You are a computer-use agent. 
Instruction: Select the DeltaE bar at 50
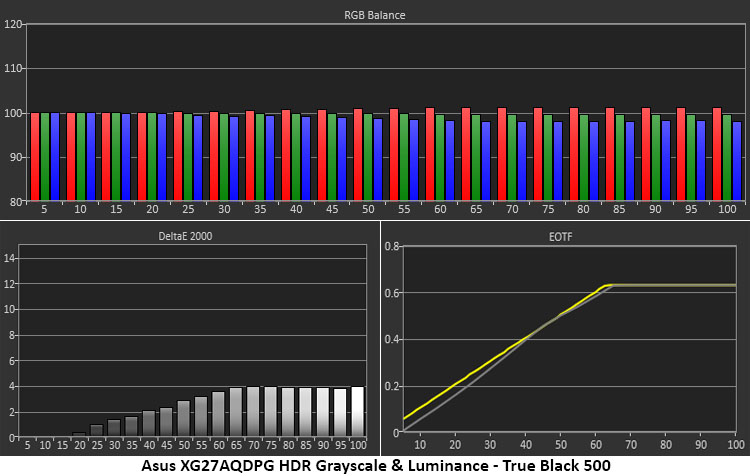184,419
